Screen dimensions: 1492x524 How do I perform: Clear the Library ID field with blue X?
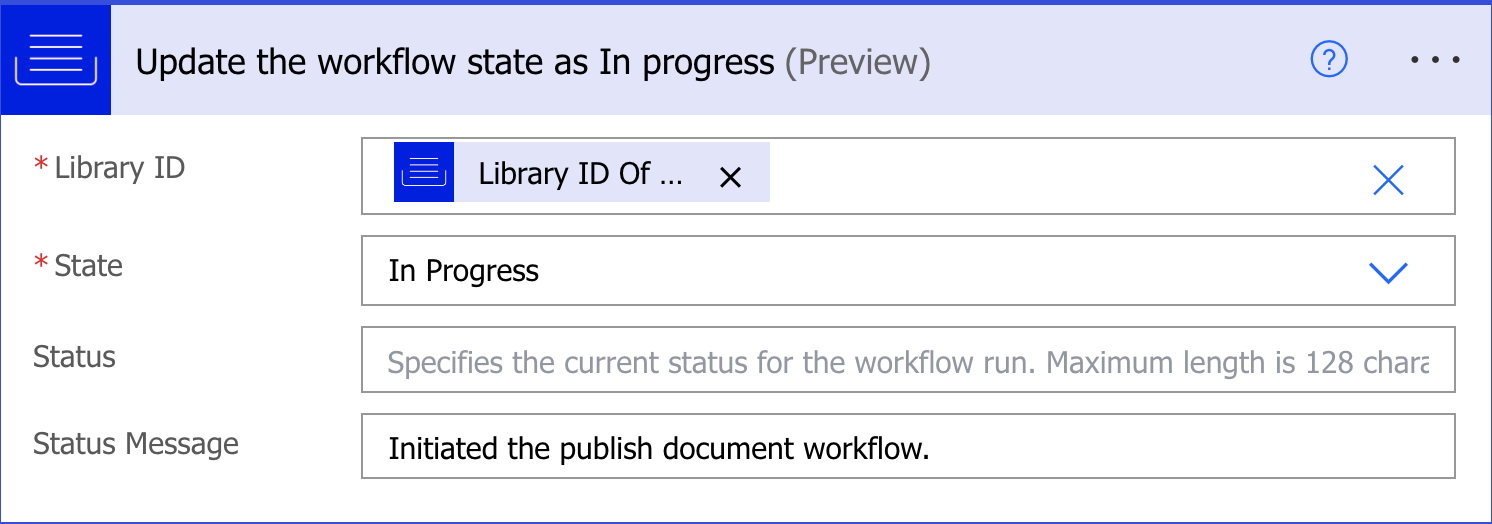click(1388, 180)
